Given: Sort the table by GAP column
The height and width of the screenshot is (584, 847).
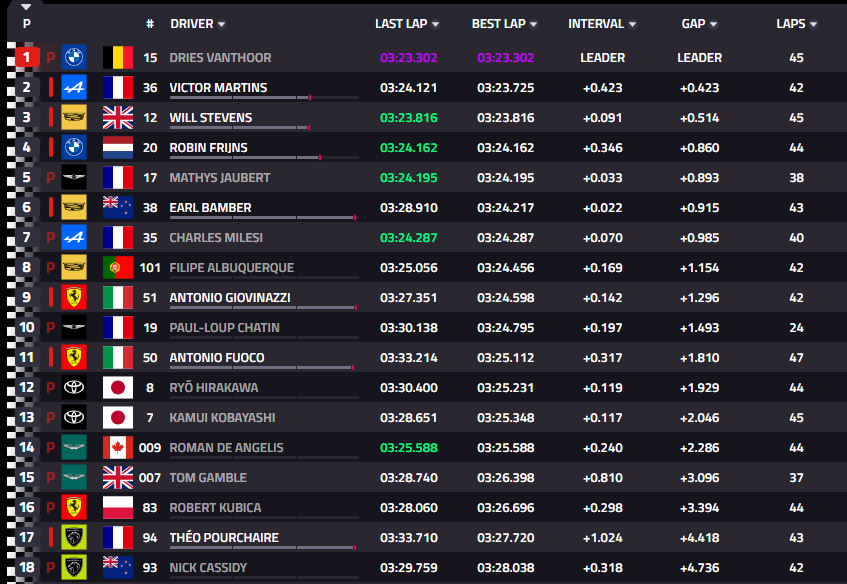Looking at the screenshot, I should (x=699, y=24).
